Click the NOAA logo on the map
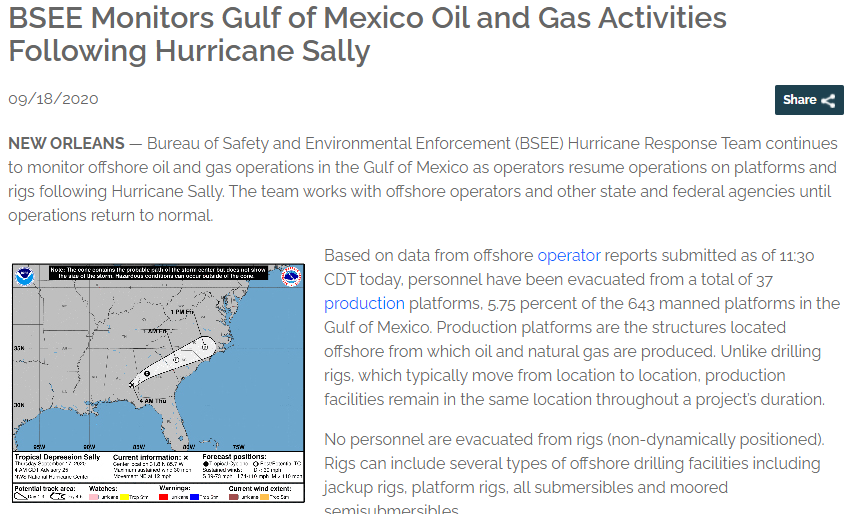This screenshot has width=855, height=514. pos(25,276)
